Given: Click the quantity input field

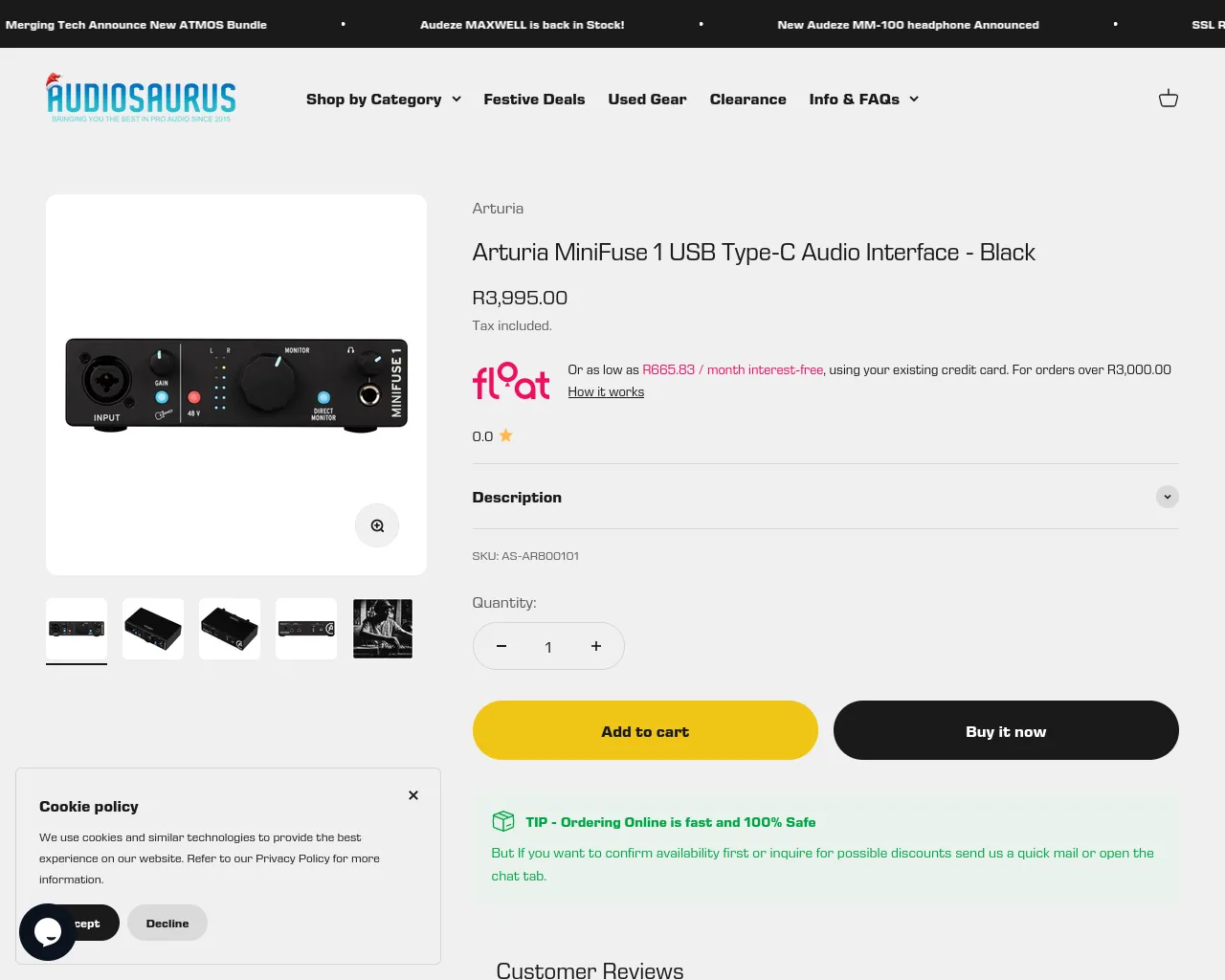Looking at the screenshot, I should 548,647.
